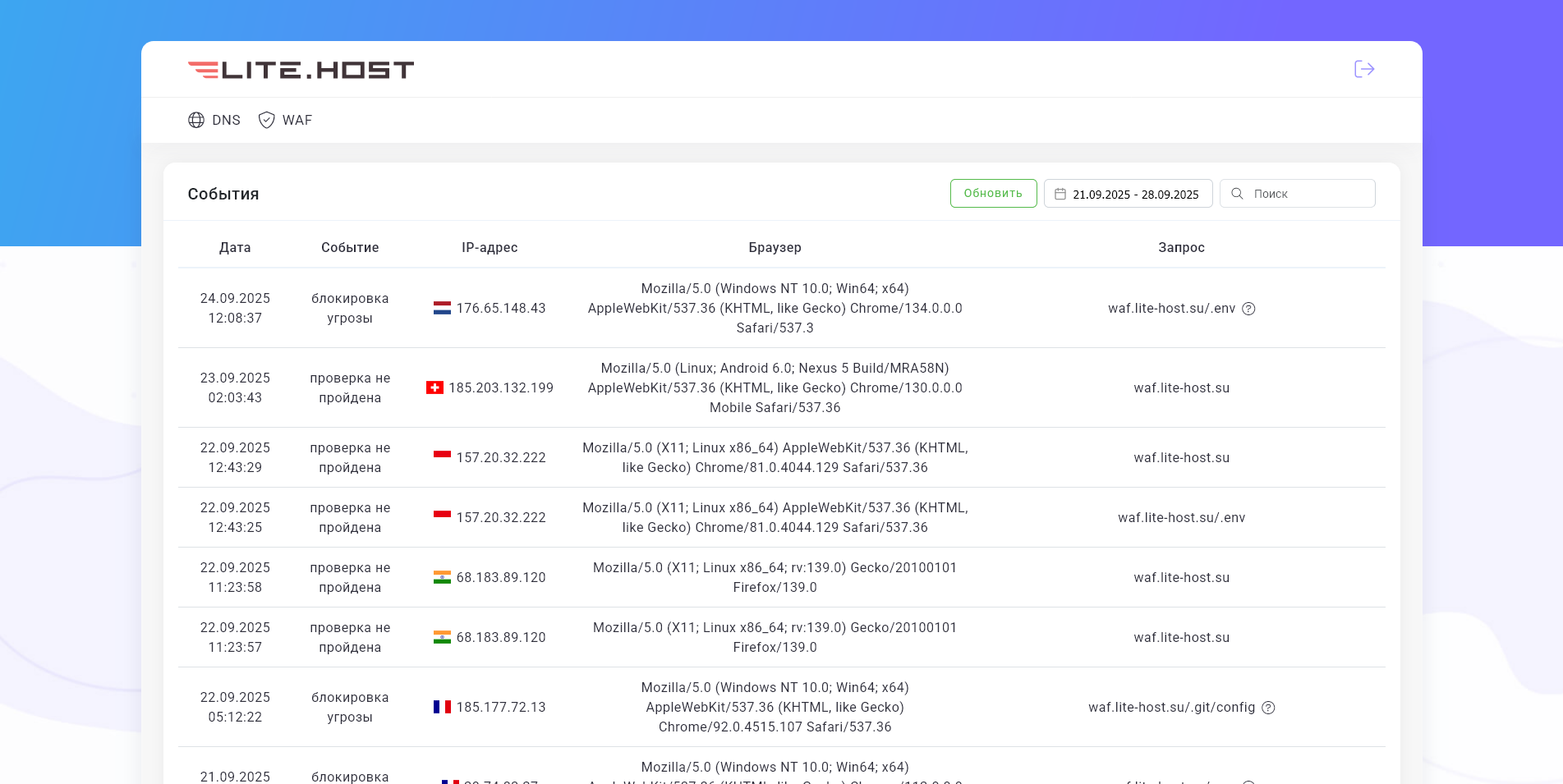Click help icon next to waf.lite-host.su/.env request
This screenshot has height=784, width=1563.
pos(1248,309)
